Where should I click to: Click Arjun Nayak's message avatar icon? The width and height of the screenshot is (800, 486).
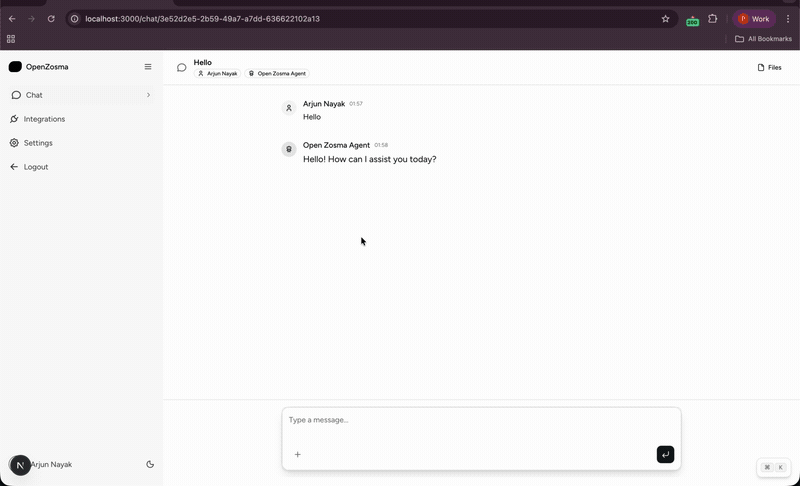click(289, 108)
